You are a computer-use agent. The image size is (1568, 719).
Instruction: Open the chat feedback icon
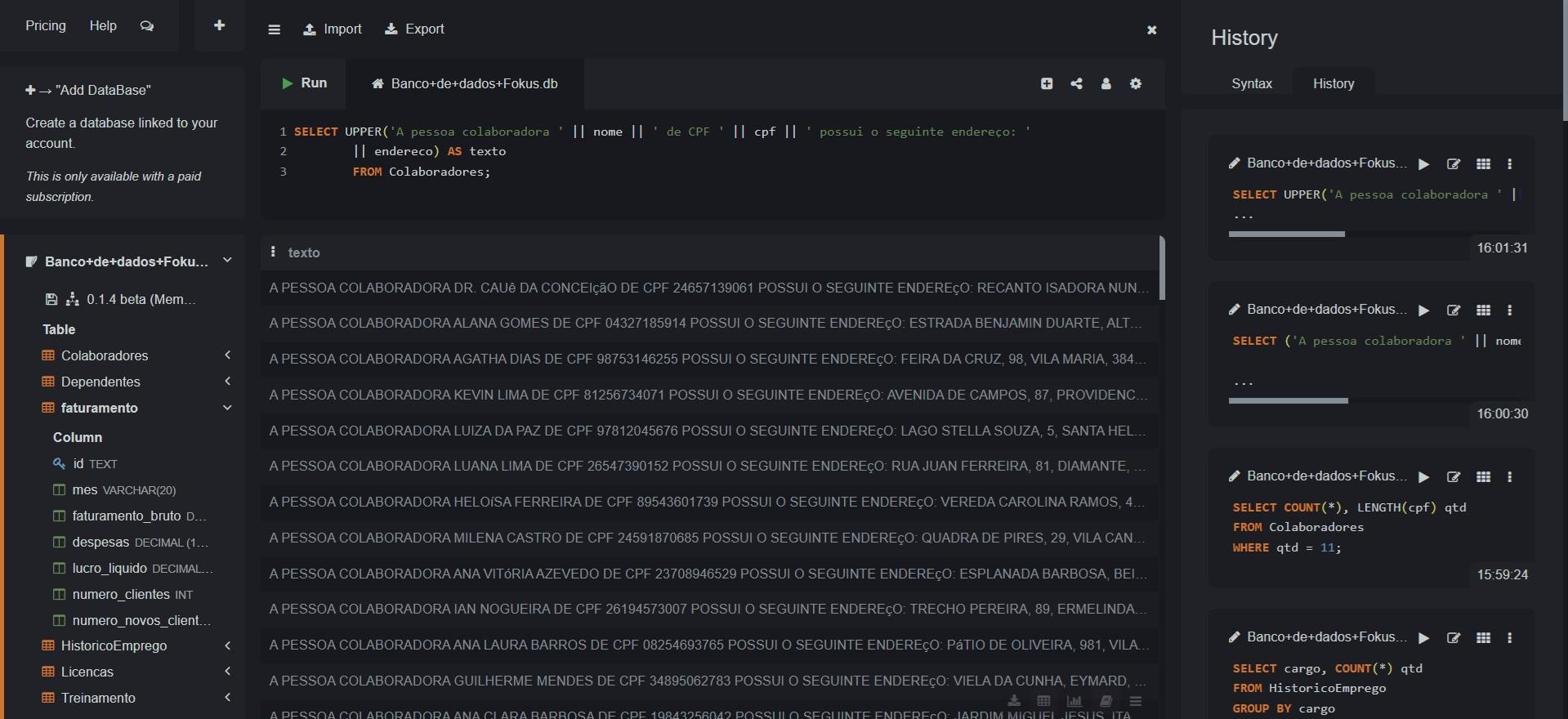(x=147, y=26)
